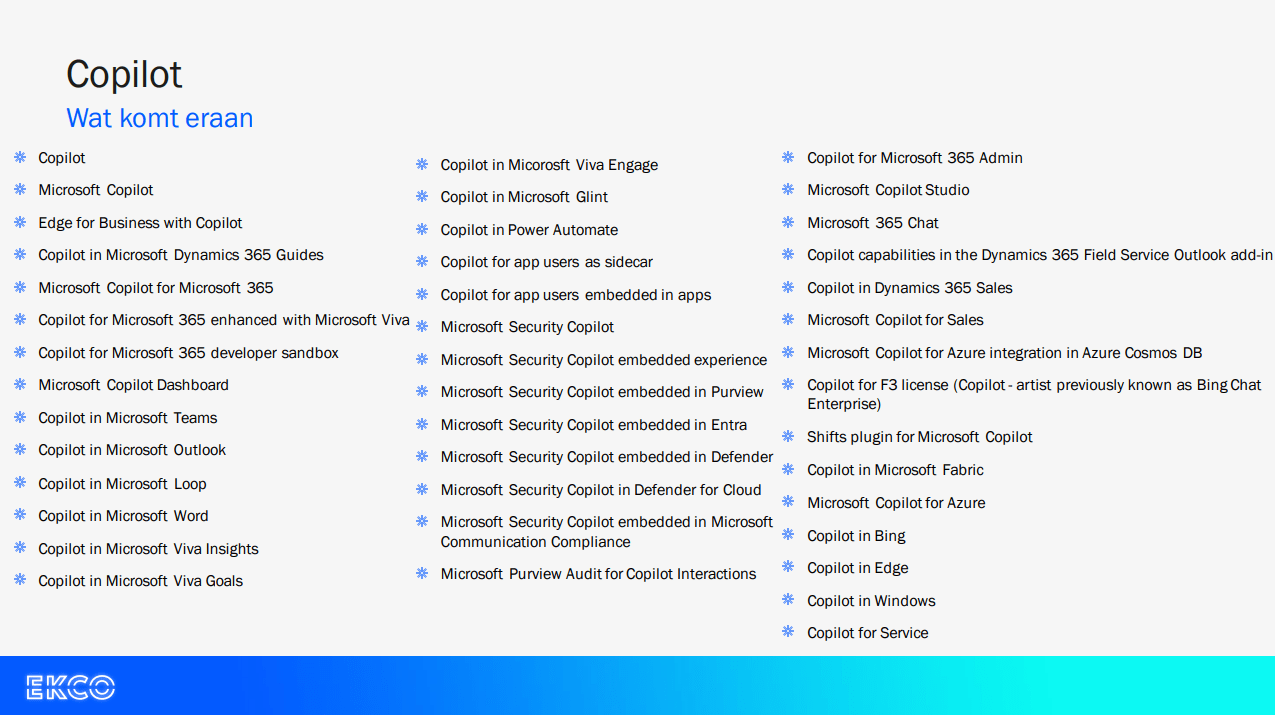Select "Shifts plugin for Microsoft Copilot"
Image resolution: width=1275 pixels, height=715 pixels.
(920, 437)
